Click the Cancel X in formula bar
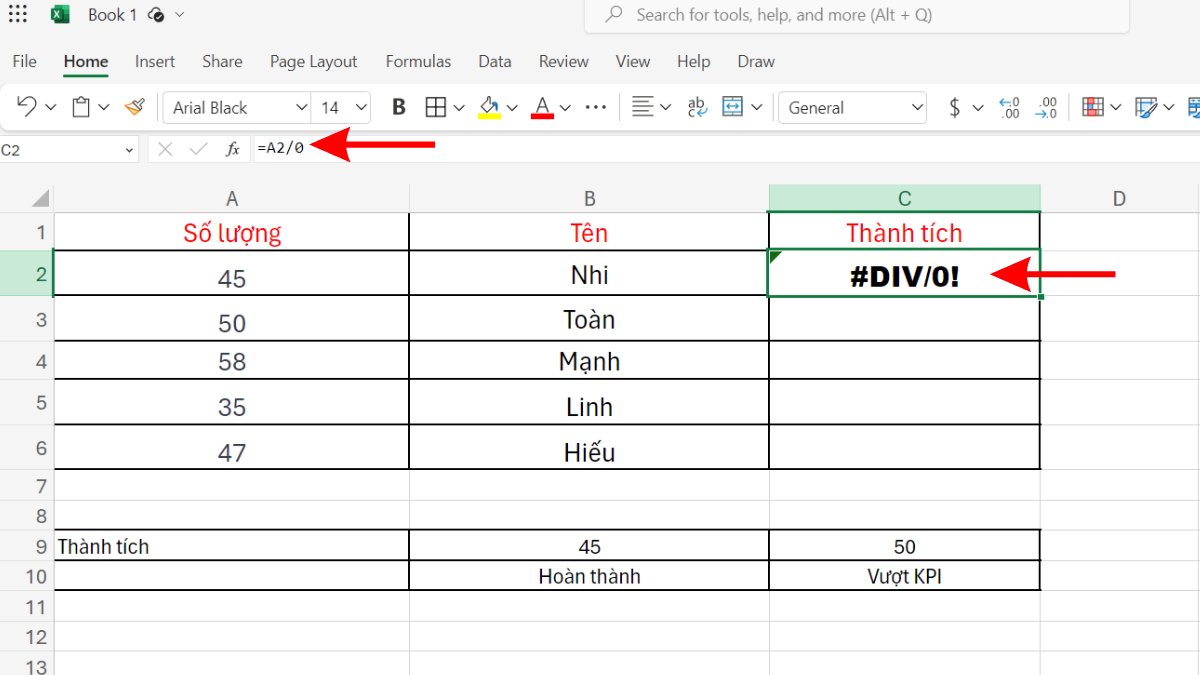Viewport: 1200px width, 675px height. [x=165, y=149]
